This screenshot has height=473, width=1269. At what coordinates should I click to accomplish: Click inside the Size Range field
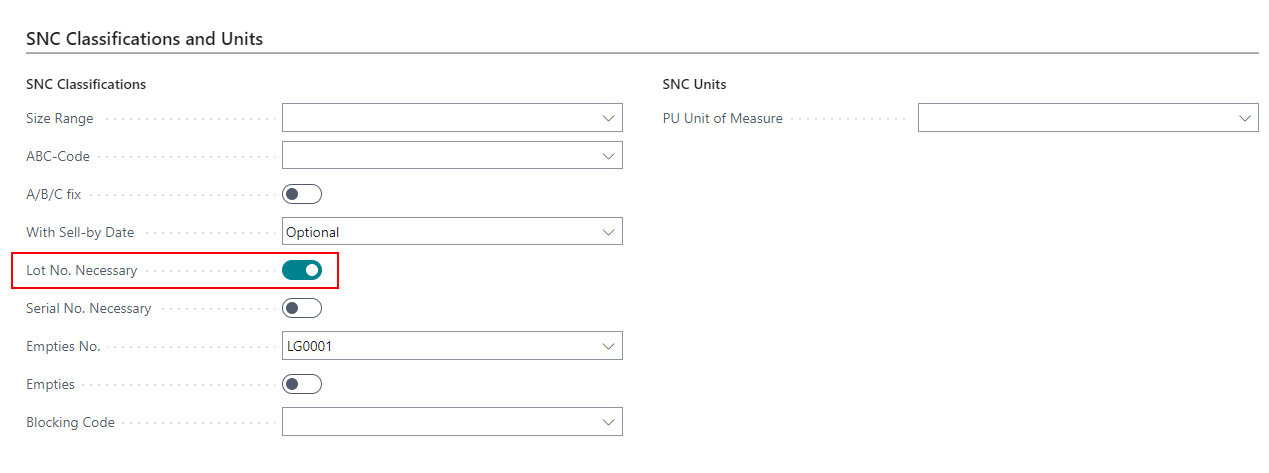(x=440, y=118)
